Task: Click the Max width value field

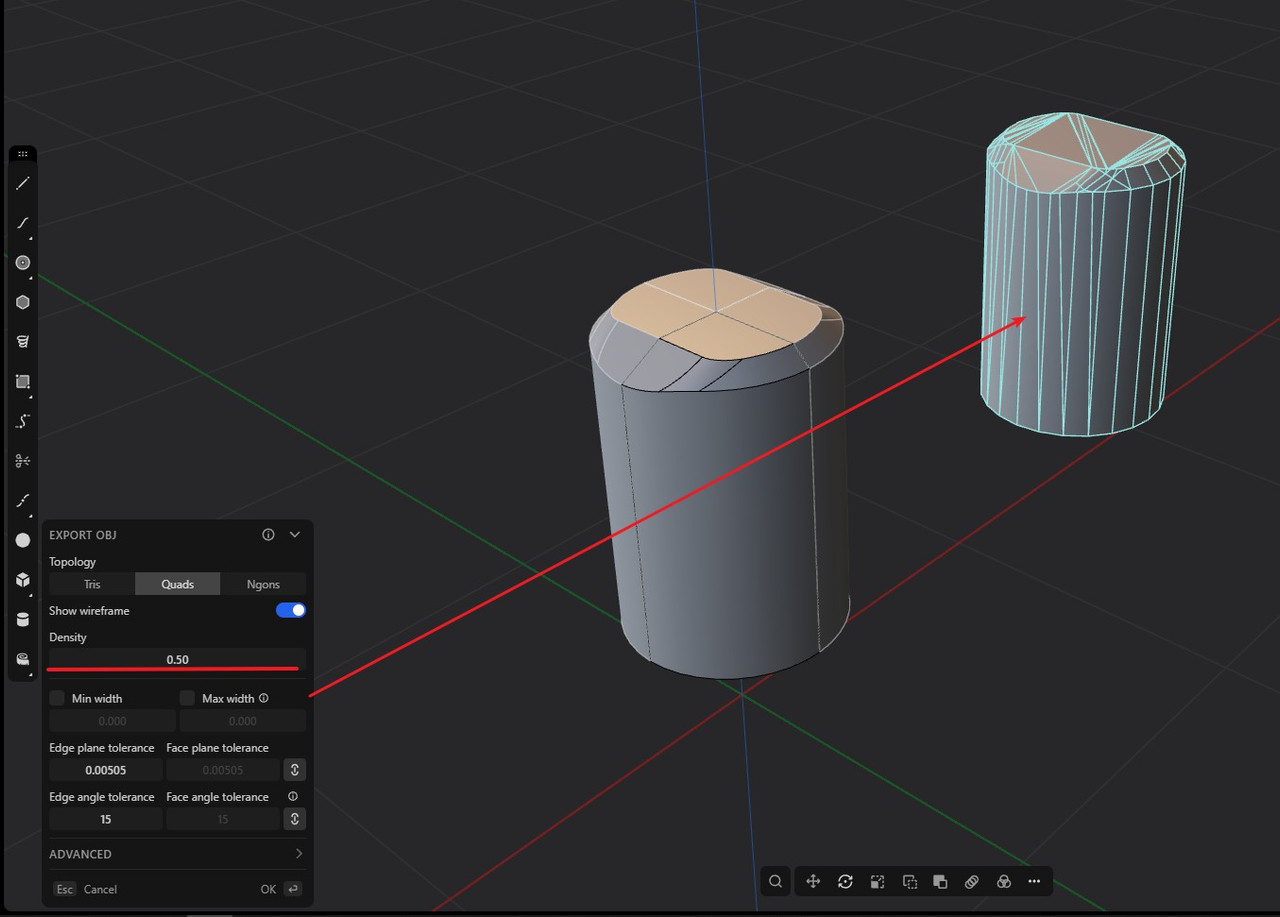Action: (x=243, y=721)
